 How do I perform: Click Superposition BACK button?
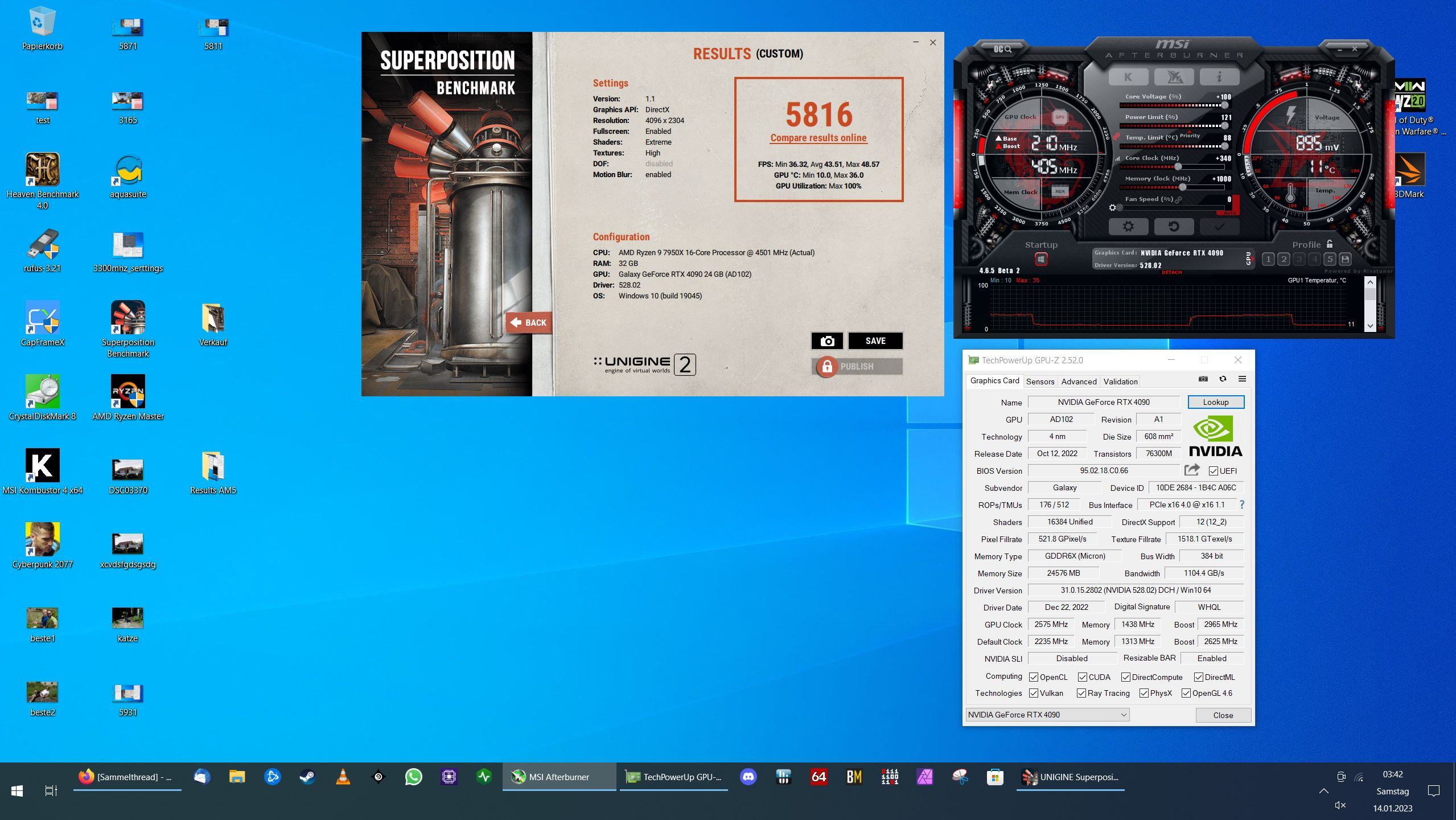click(528, 322)
